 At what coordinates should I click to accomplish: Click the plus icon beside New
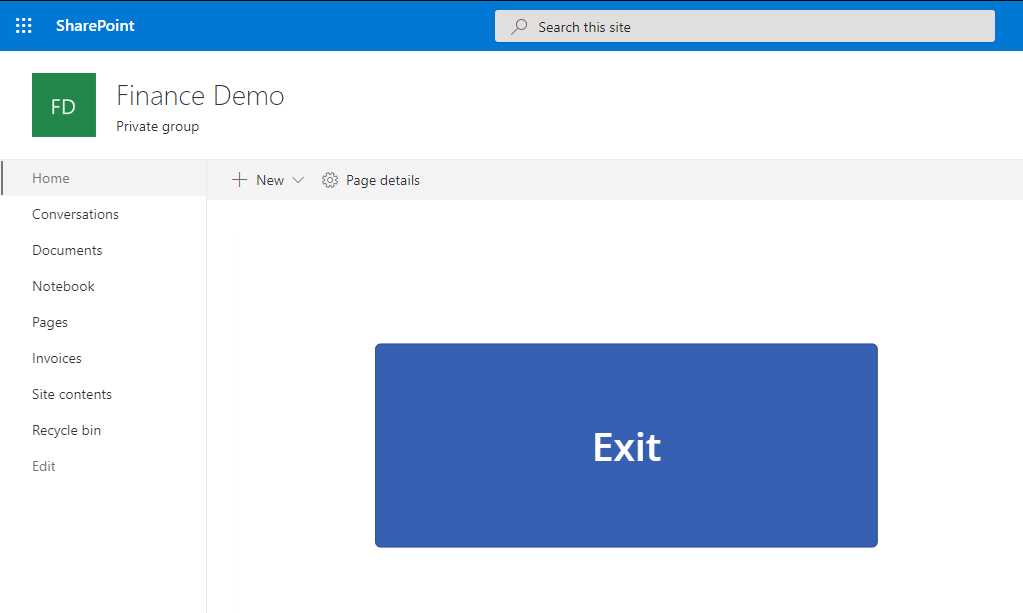coord(239,180)
